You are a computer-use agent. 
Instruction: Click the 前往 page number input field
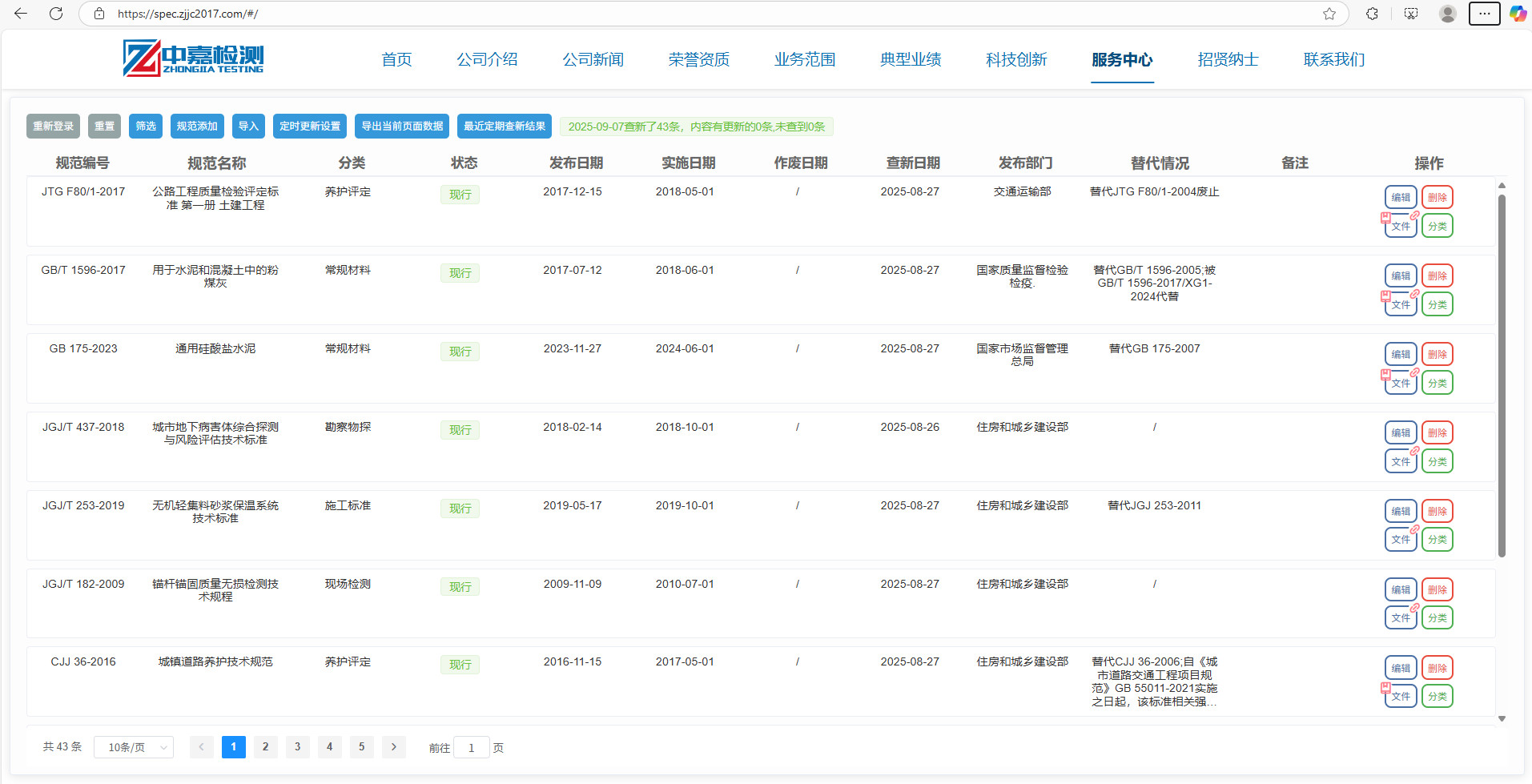tap(472, 748)
